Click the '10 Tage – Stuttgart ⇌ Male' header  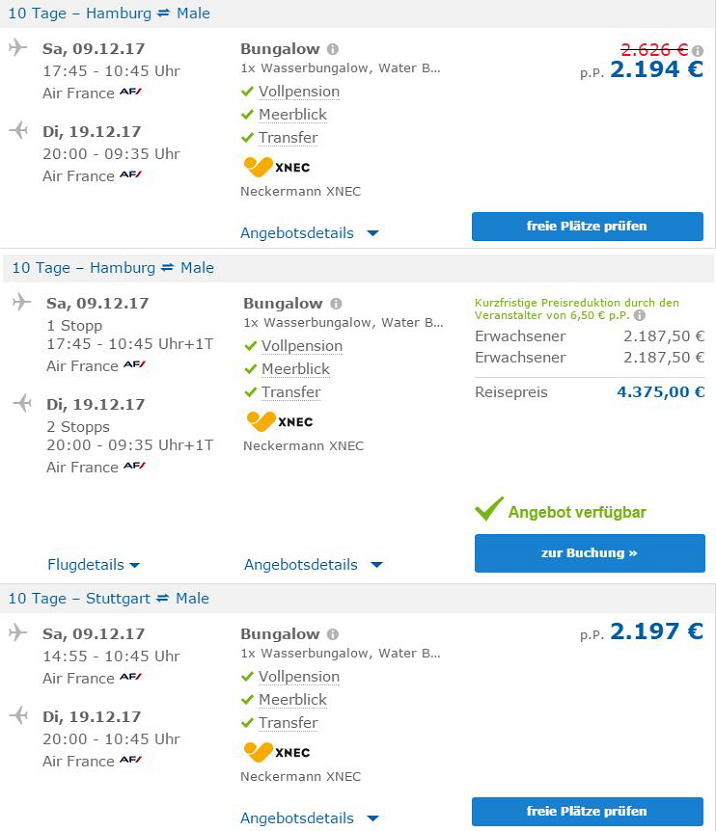[109, 598]
